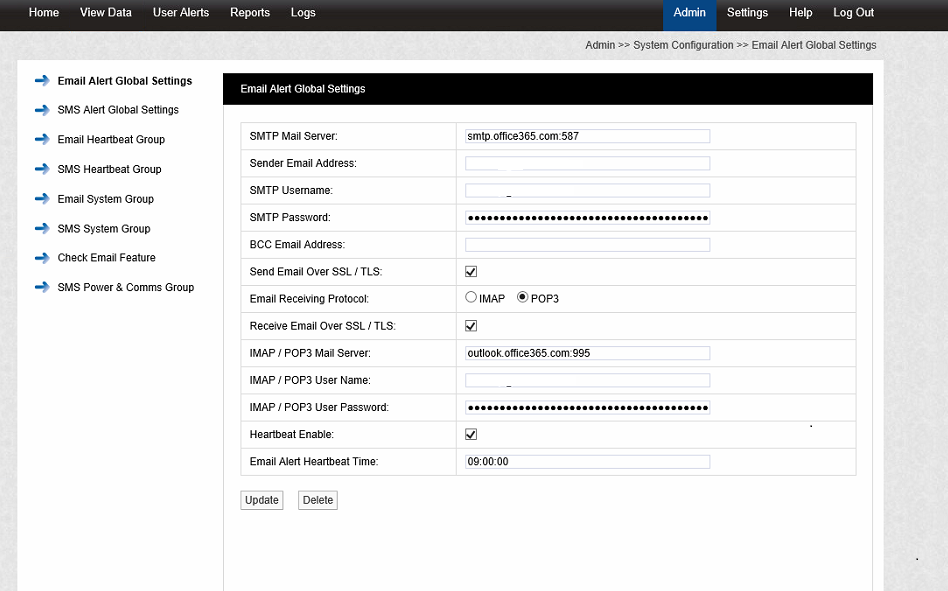Choose the POP3 radio button
Screen dimensions: 948x591
[x=522, y=298]
